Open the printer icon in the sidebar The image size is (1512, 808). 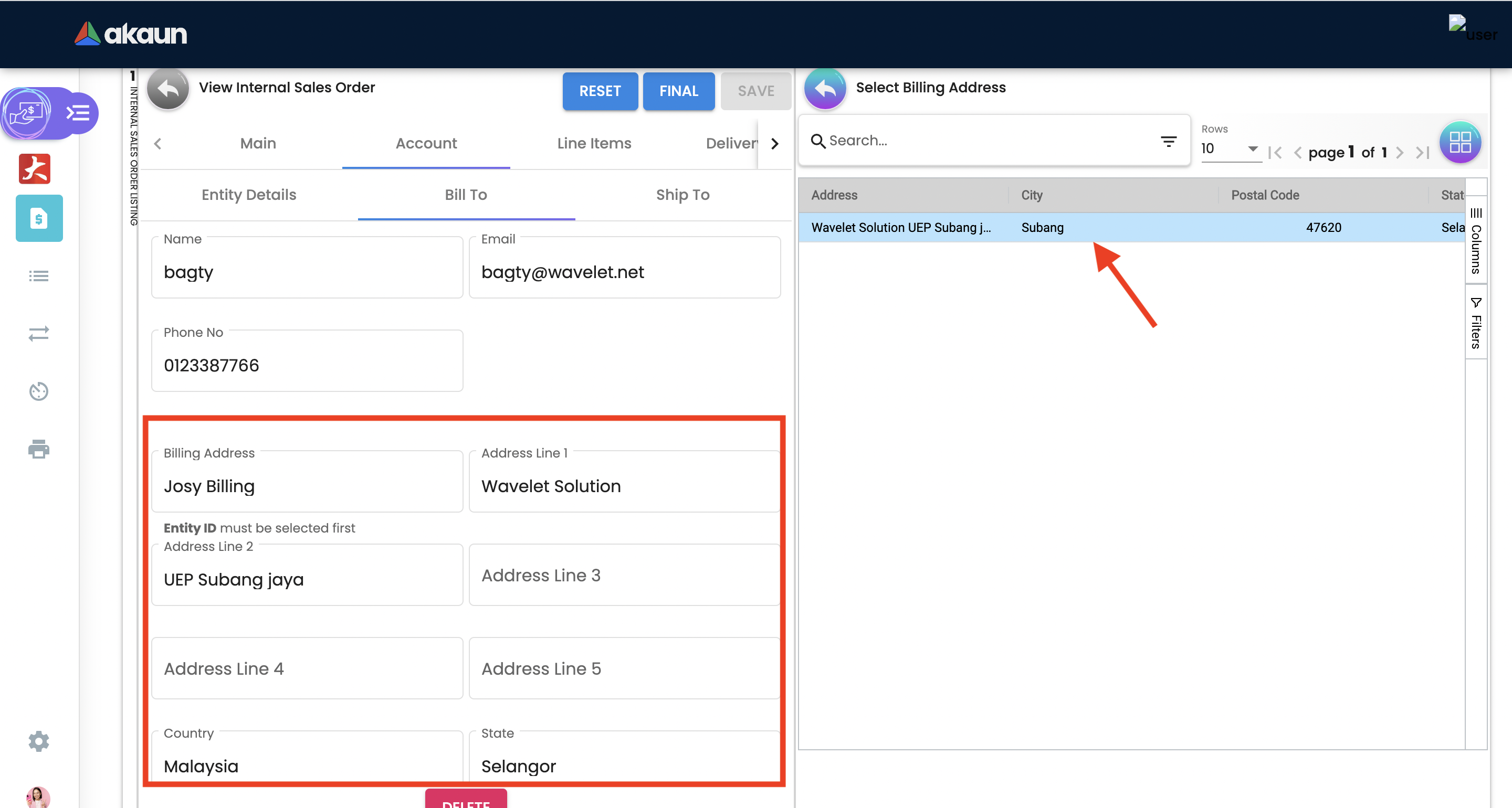(x=39, y=449)
